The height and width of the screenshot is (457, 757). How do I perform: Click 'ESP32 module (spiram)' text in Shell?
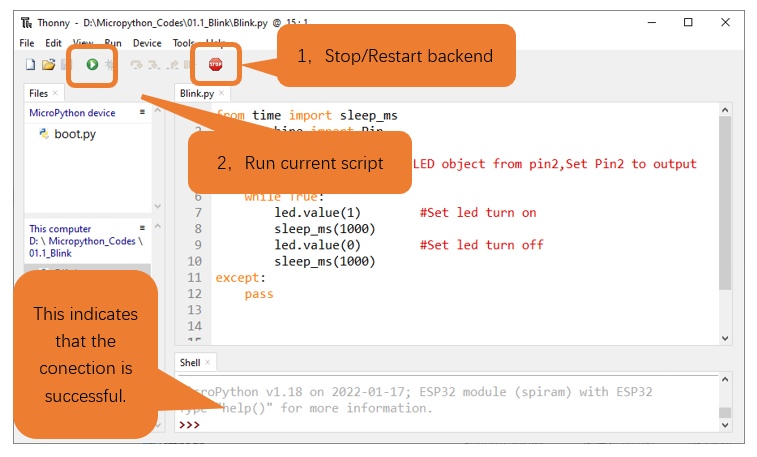point(495,391)
